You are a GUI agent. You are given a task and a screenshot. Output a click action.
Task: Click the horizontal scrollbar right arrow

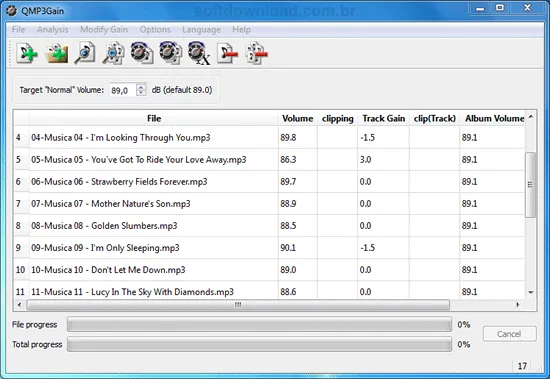518,305
